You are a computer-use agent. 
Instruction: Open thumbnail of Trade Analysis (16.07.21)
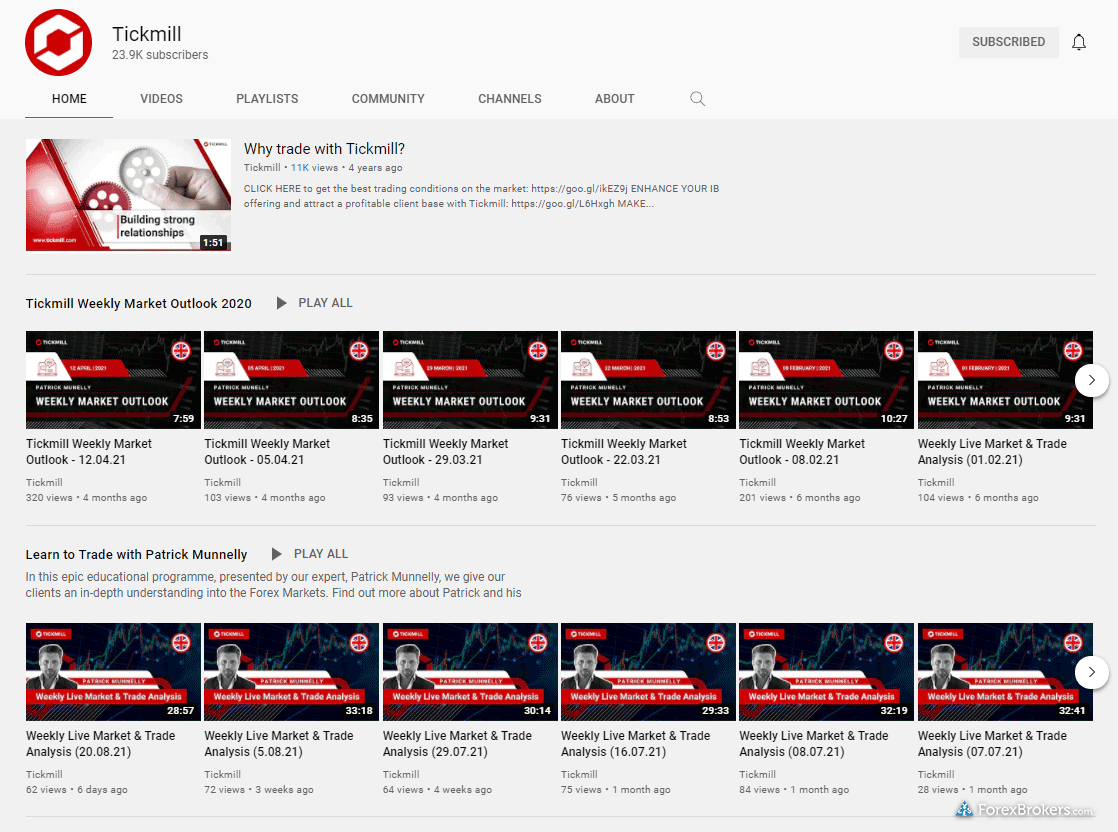click(648, 672)
